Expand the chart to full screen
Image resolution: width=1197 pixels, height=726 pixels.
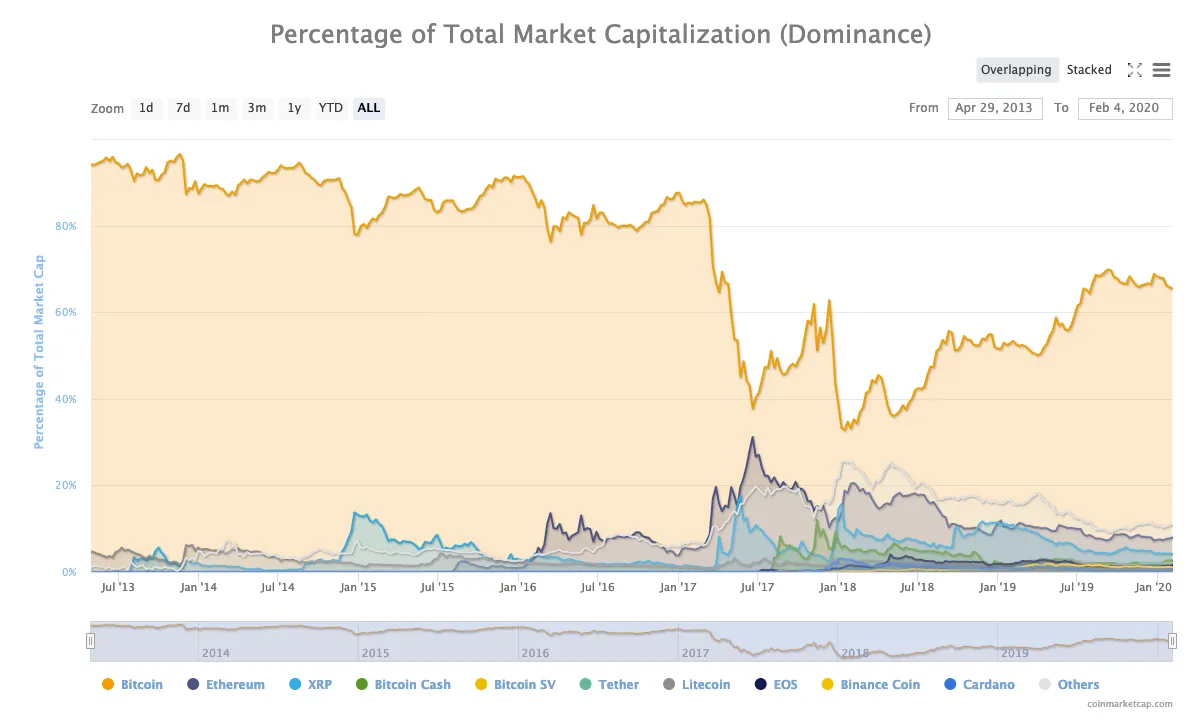tap(1135, 70)
